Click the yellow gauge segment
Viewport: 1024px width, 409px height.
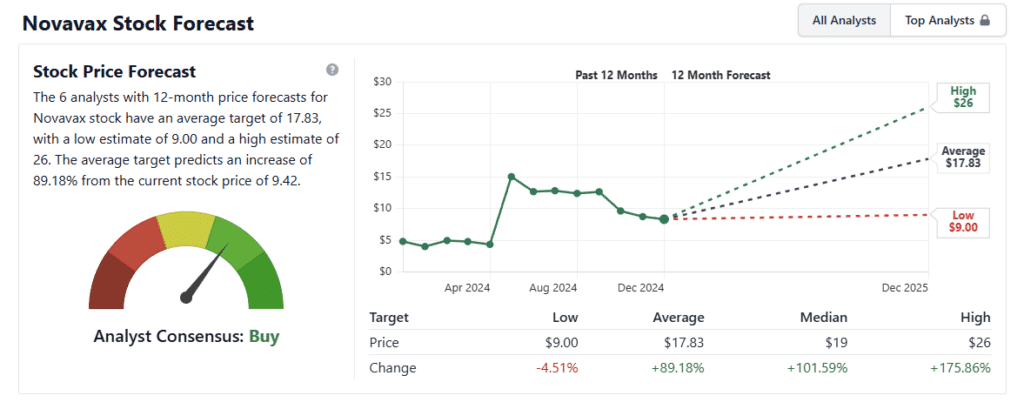186,230
